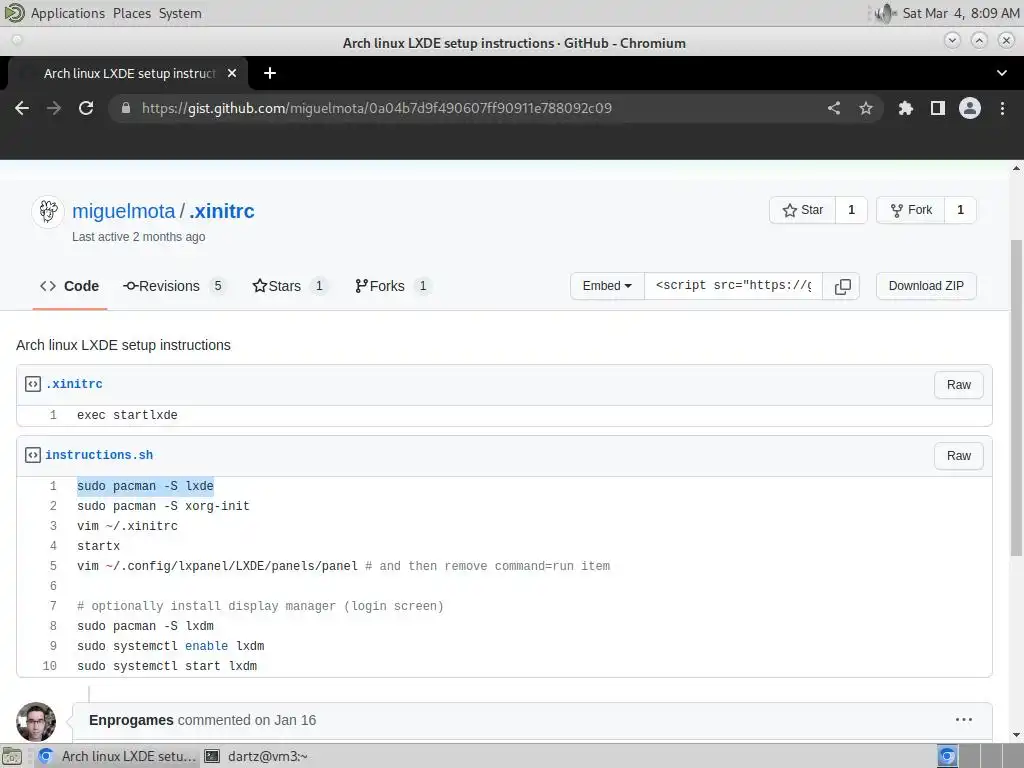View site info via lock icon
This screenshot has width=1024, height=768.
coord(126,108)
